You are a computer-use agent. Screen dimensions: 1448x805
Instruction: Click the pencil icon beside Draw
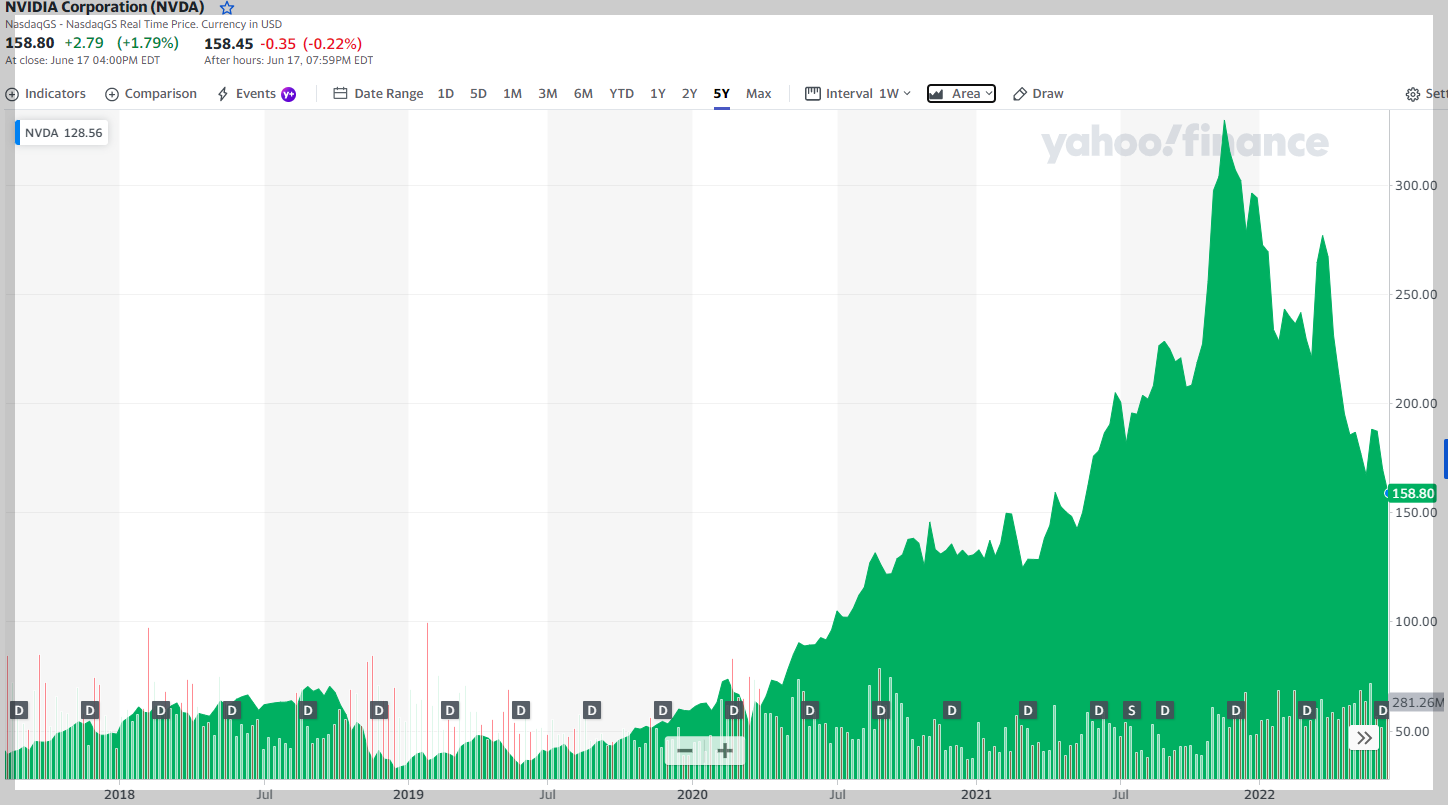pyautogui.click(x=1020, y=94)
